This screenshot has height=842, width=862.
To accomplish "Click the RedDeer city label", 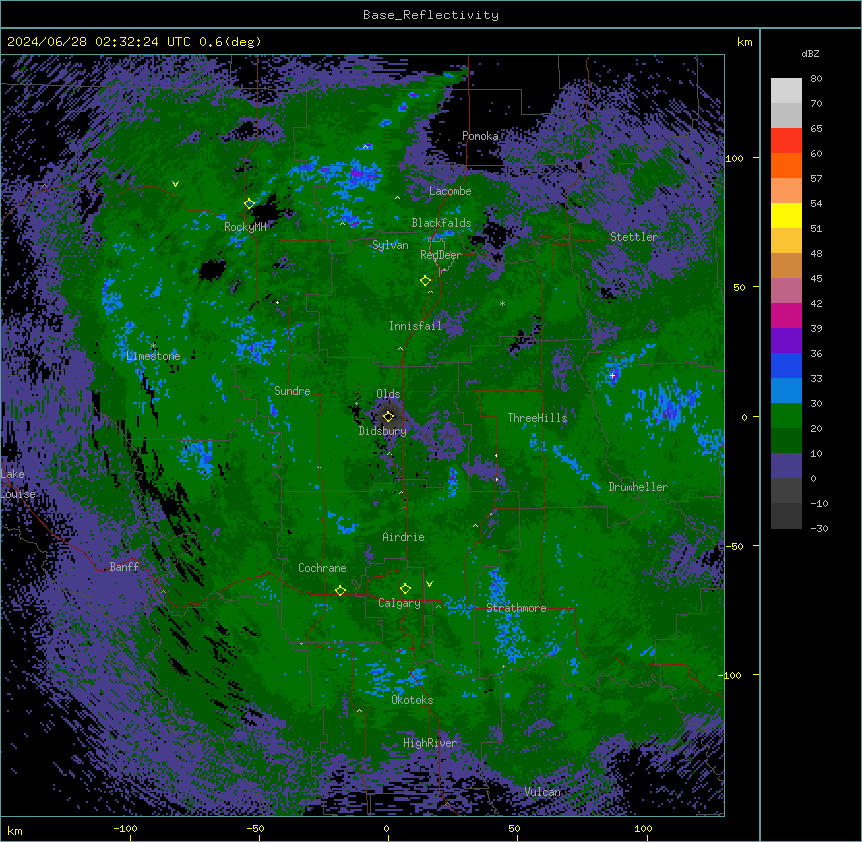I will tap(440, 255).
